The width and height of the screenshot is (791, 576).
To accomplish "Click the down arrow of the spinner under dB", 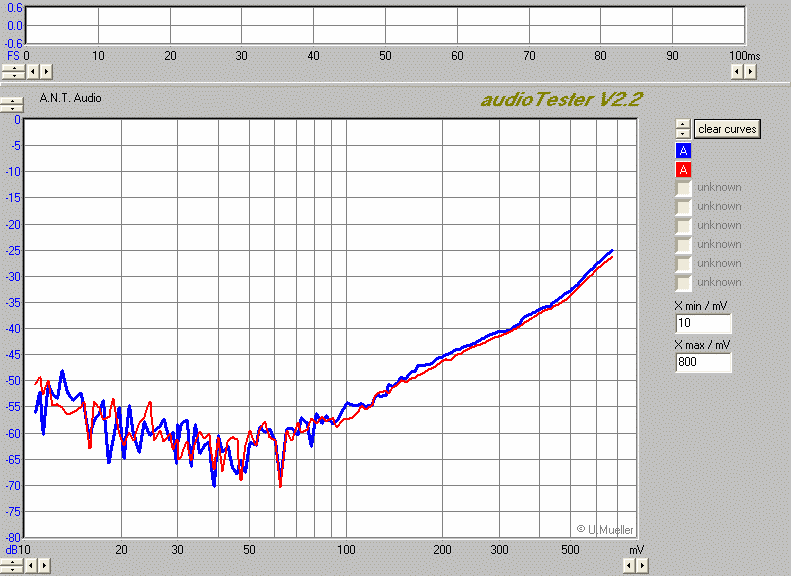I will point(12,569).
